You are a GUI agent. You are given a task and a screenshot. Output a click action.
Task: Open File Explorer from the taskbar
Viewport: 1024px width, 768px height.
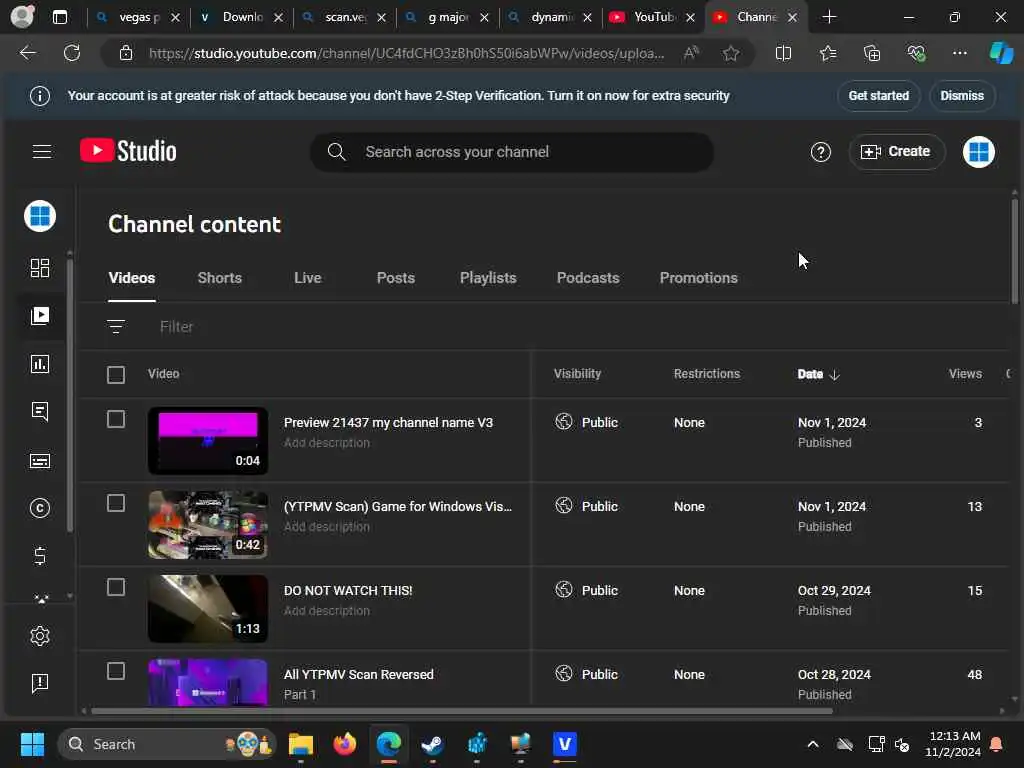301,744
